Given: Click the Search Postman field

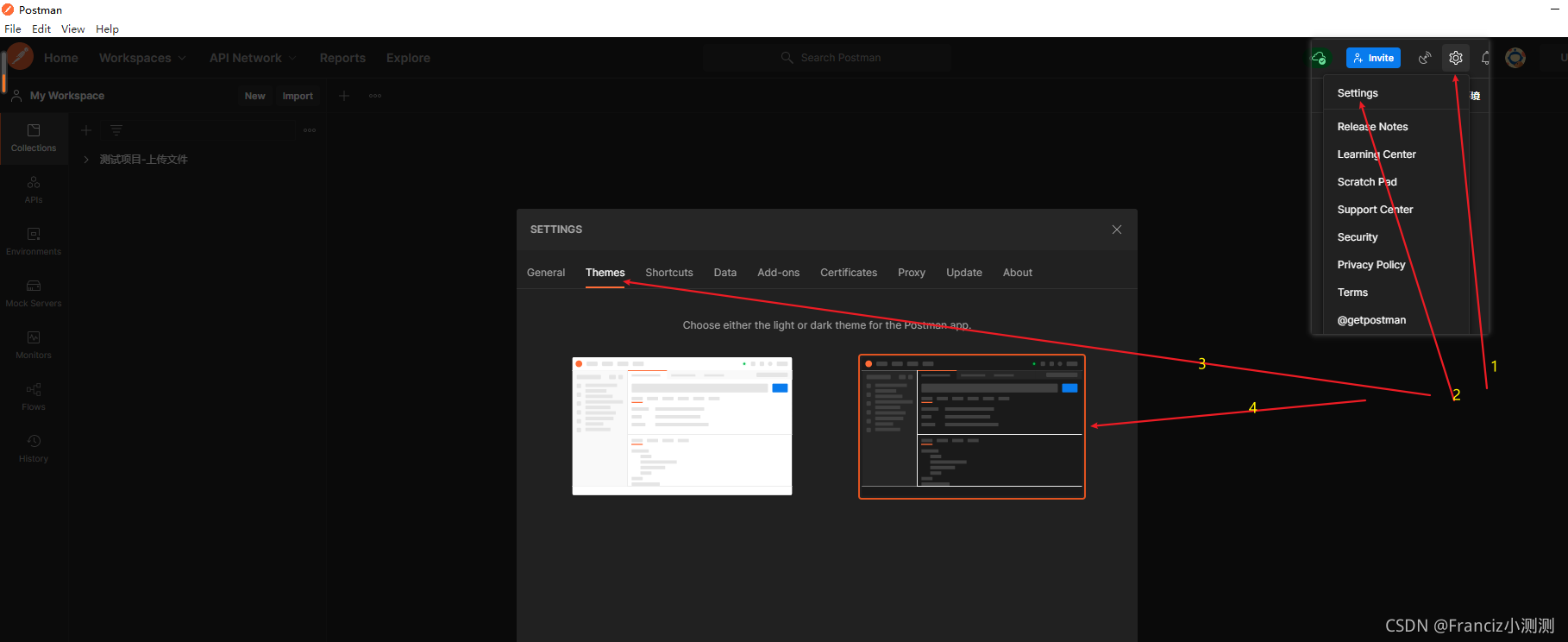Looking at the screenshot, I should coord(826,58).
